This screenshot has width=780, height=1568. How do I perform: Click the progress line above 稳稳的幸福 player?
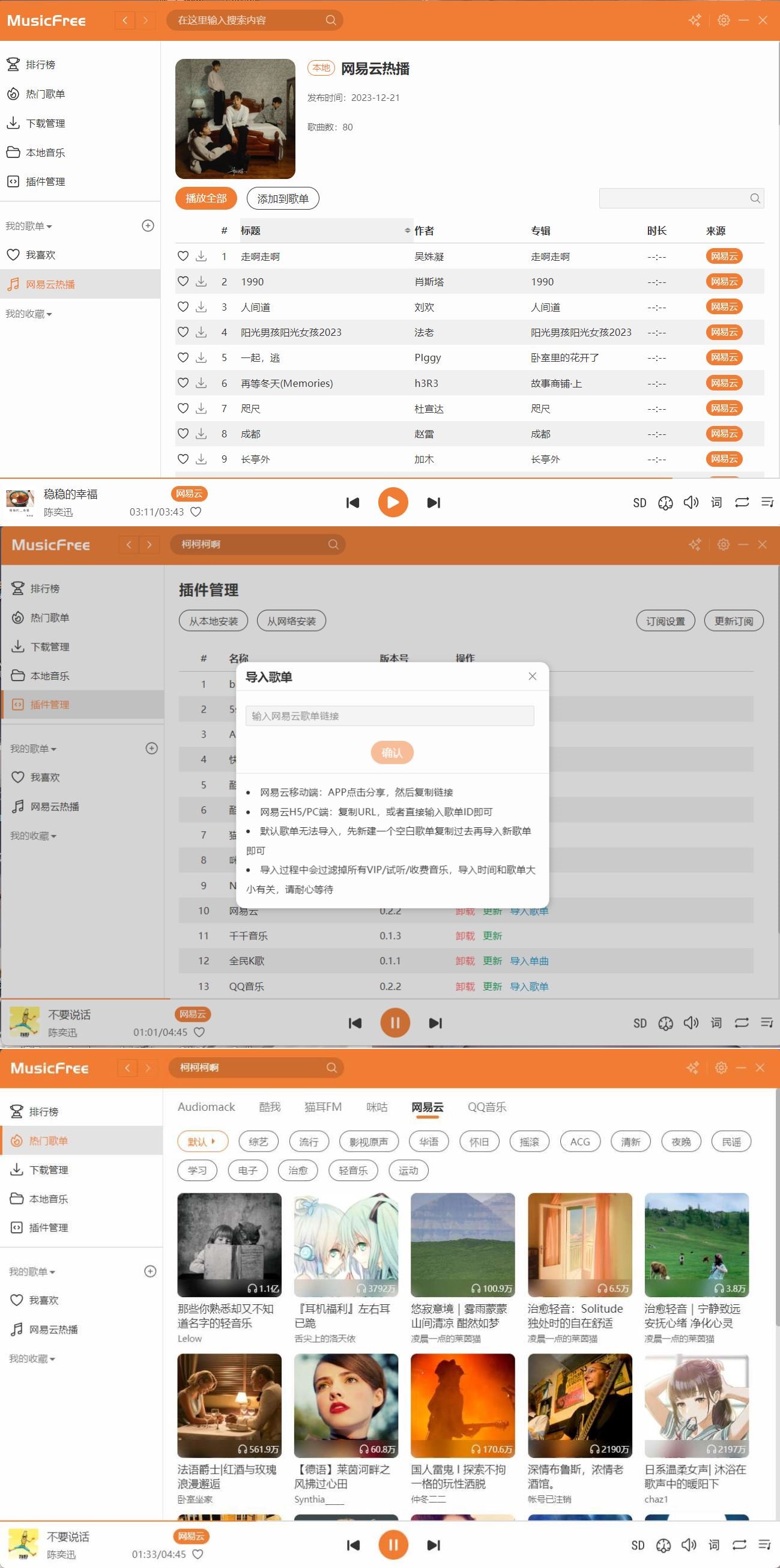390,478
